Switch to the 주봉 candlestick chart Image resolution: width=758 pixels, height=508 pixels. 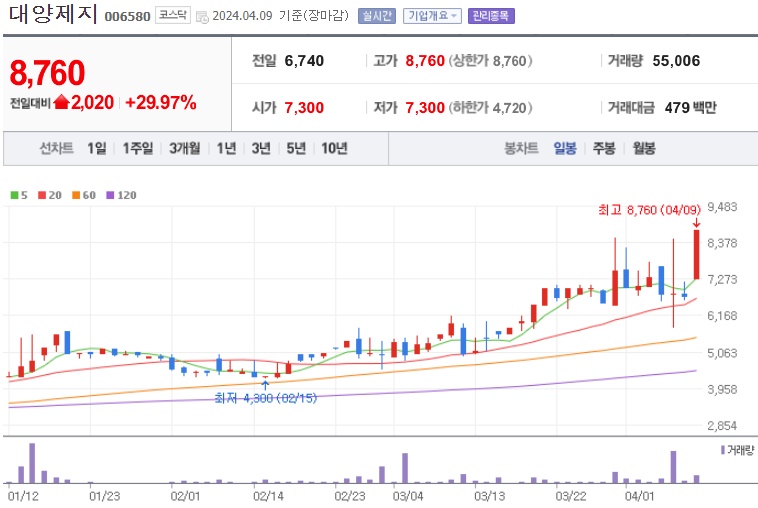click(604, 148)
